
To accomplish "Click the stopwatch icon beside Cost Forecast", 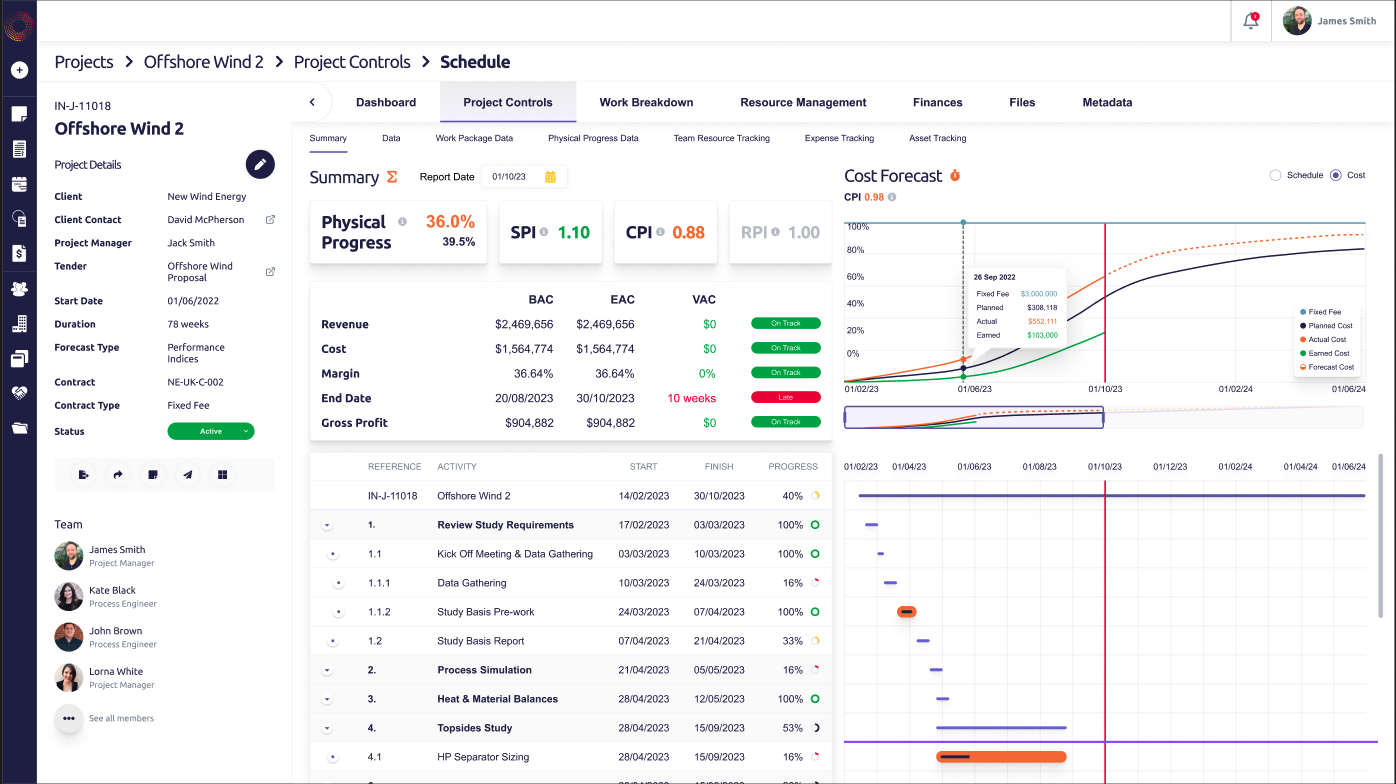I will [955, 176].
